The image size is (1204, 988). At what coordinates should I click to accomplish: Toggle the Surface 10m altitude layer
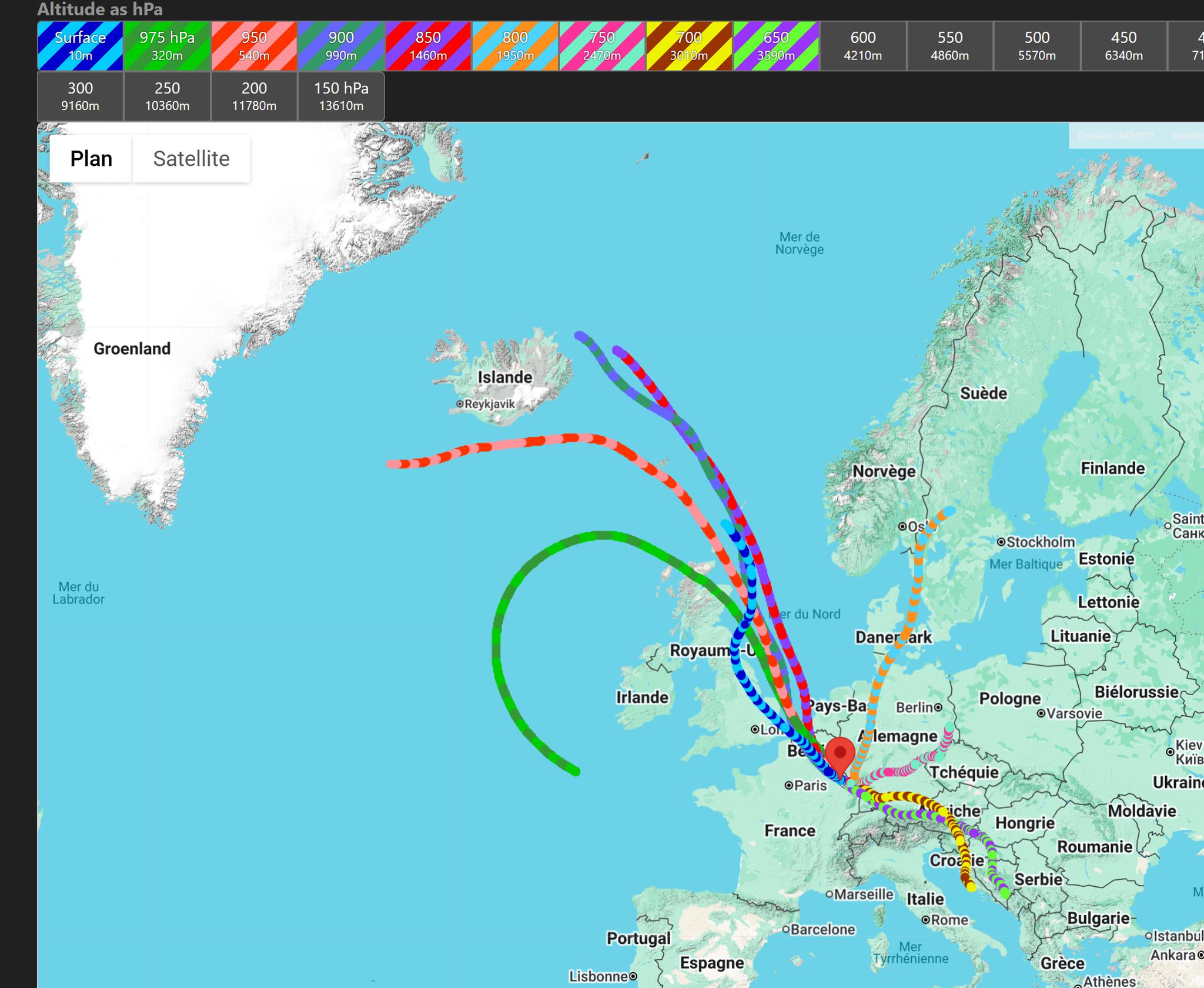click(x=80, y=46)
